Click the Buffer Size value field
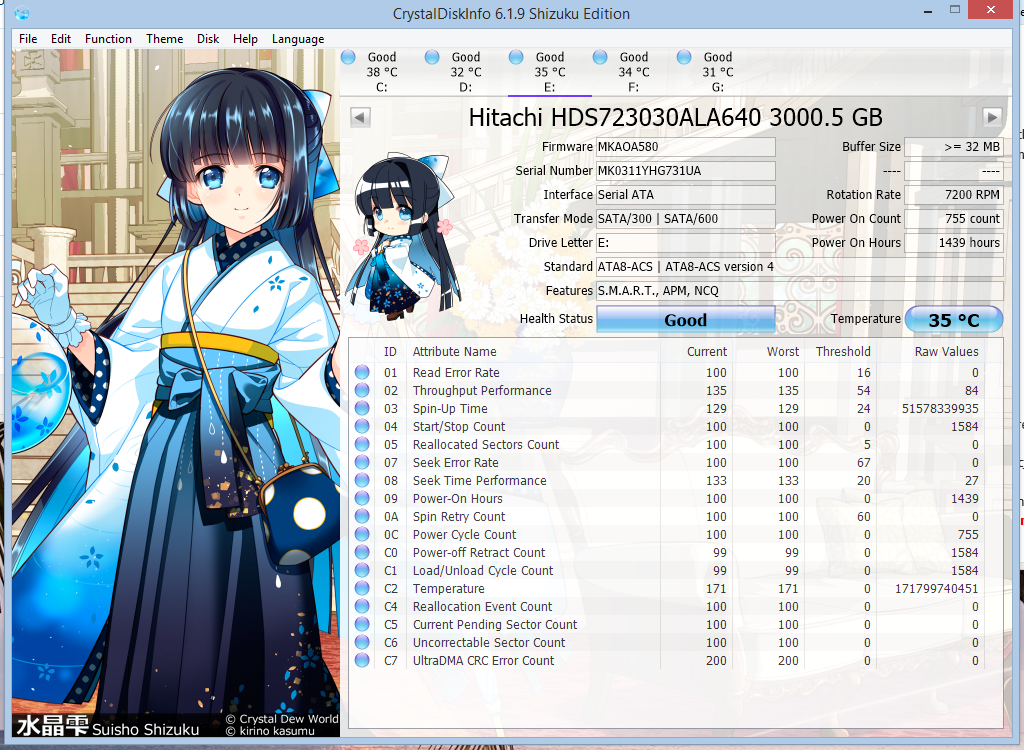Viewport: 1024px width, 750px height. 953,146
